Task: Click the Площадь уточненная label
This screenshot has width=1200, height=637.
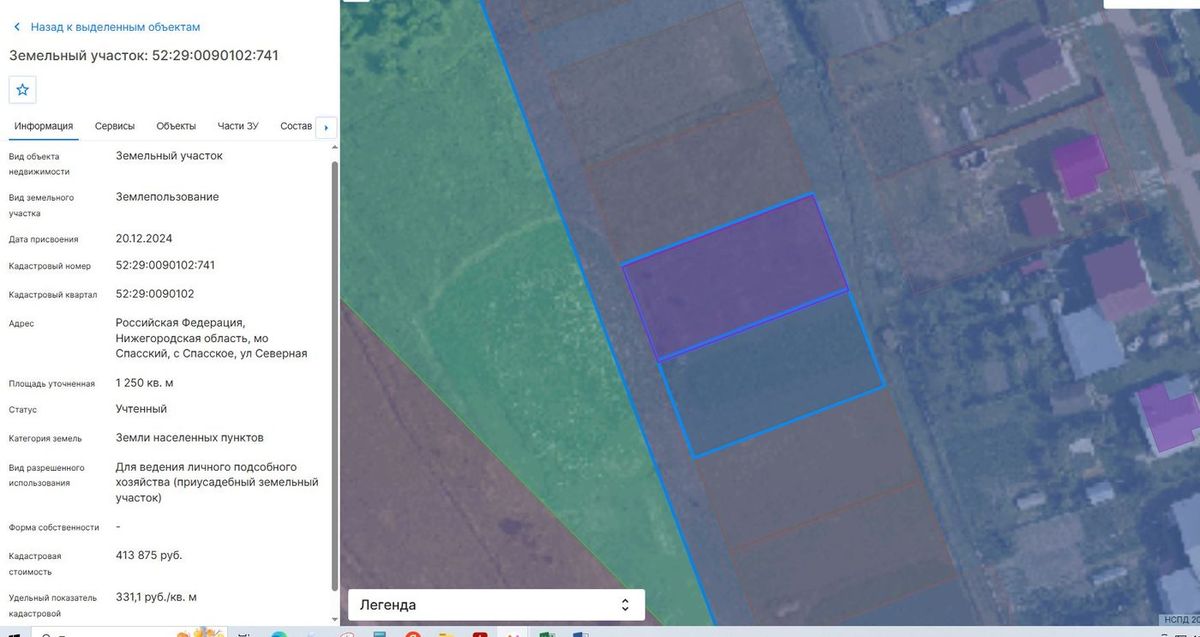Action: point(52,383)
